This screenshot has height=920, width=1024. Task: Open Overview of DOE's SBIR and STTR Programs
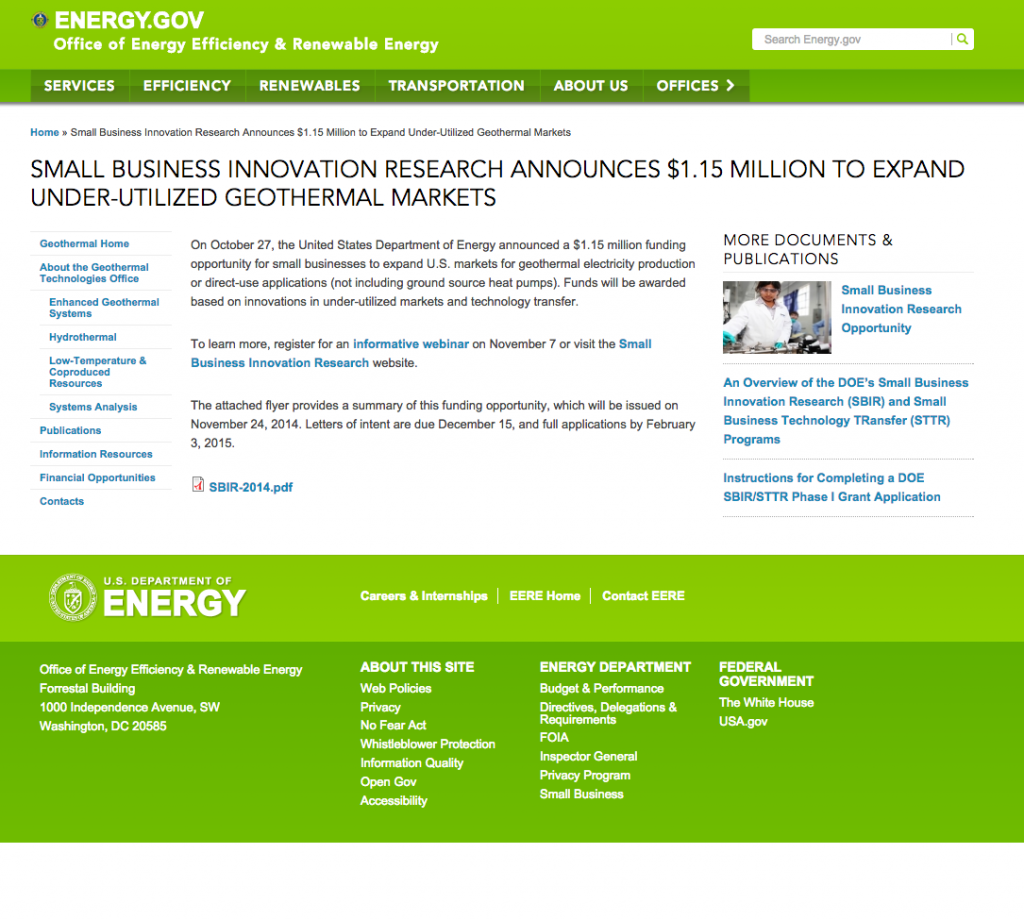(x=846, y=411)
